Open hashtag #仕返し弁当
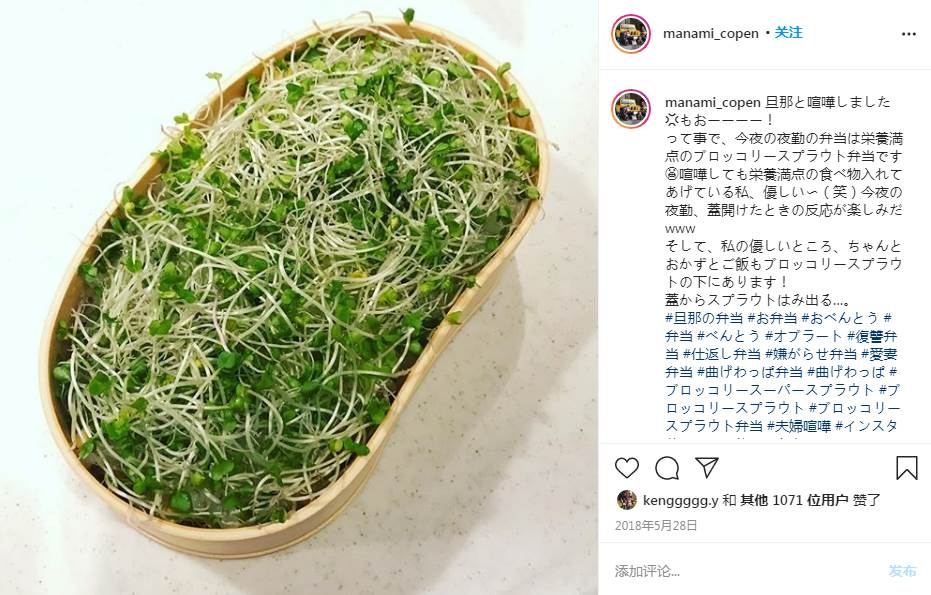The image size is (931, 595). [x=721, y=355]
